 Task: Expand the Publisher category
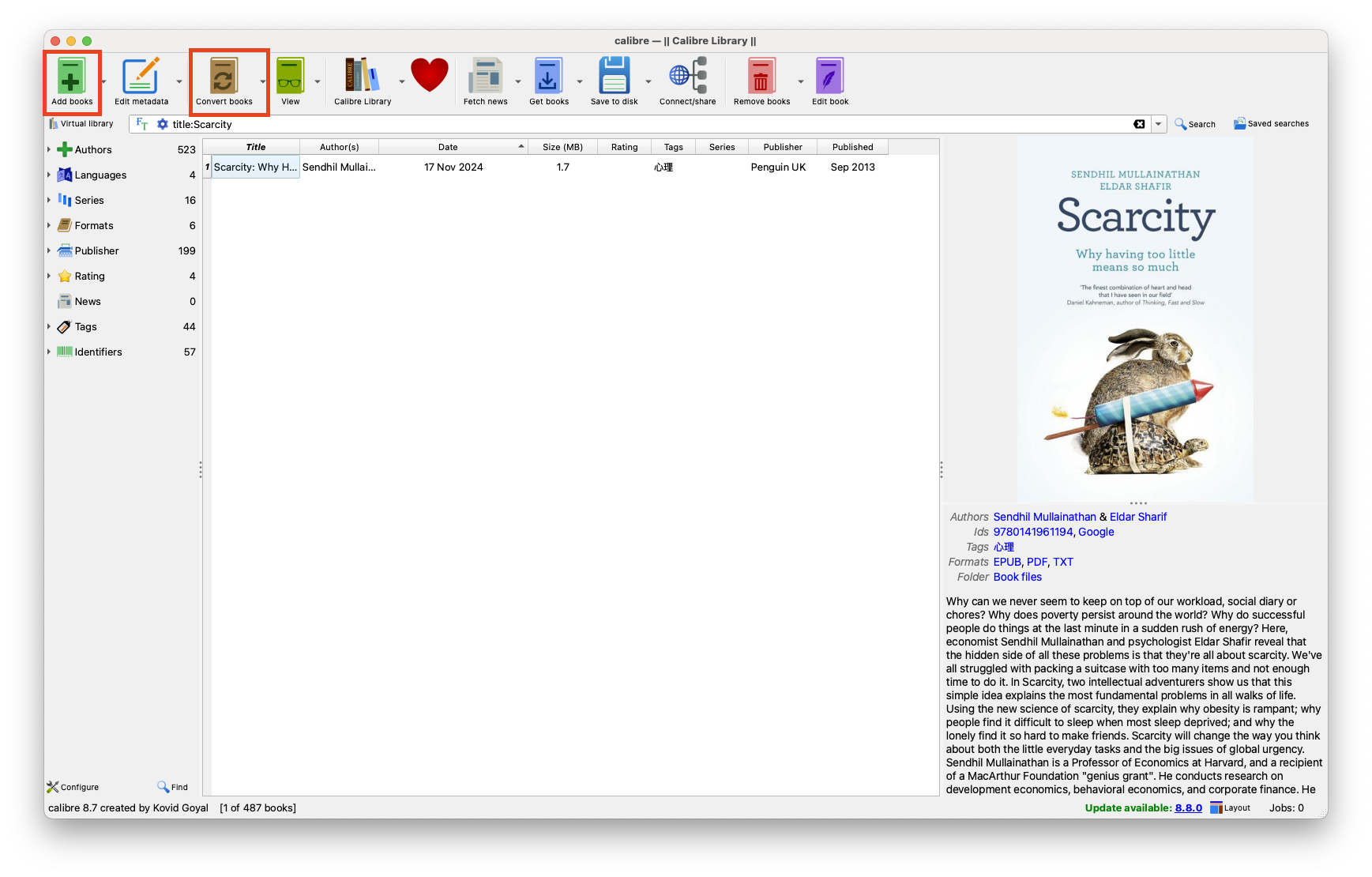coord(49,250)
